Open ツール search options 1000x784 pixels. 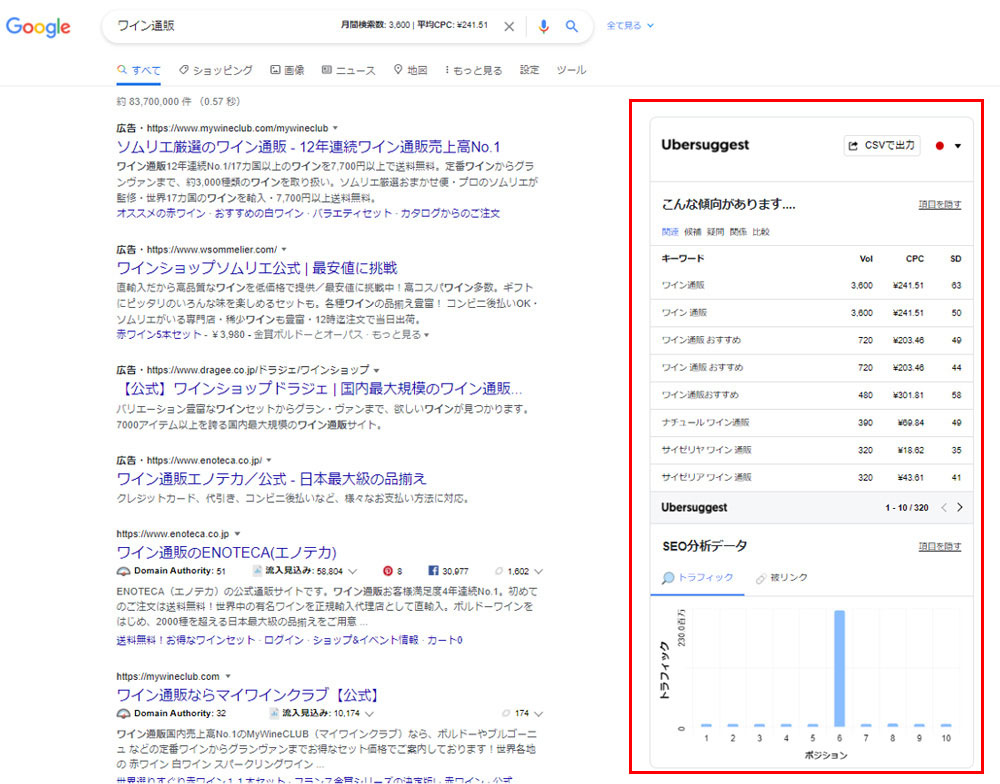pos(571,70)
